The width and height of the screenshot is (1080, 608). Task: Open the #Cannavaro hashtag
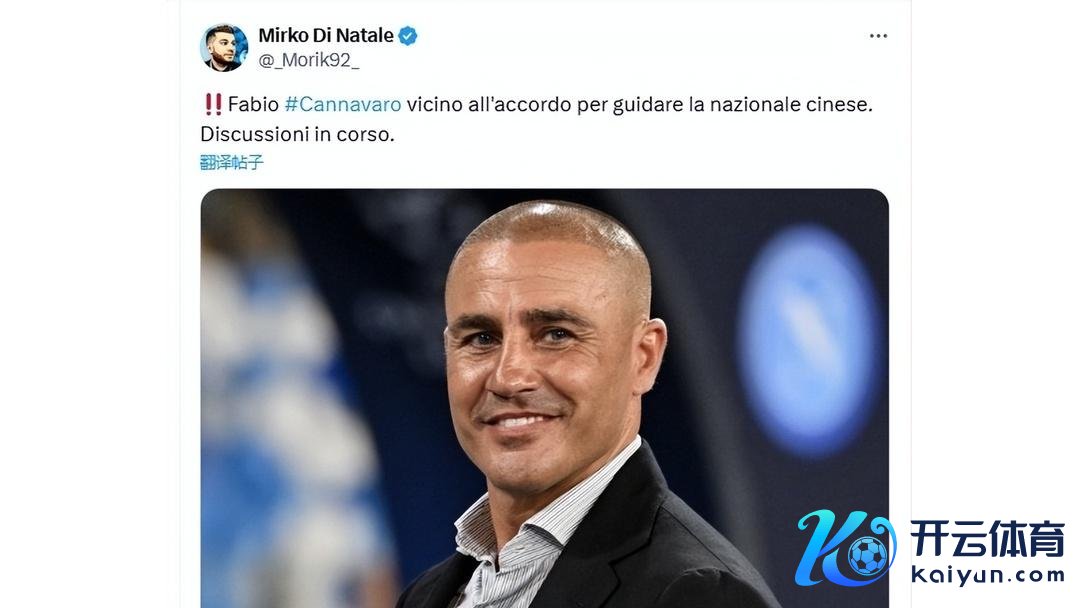(x=342, y=104)
